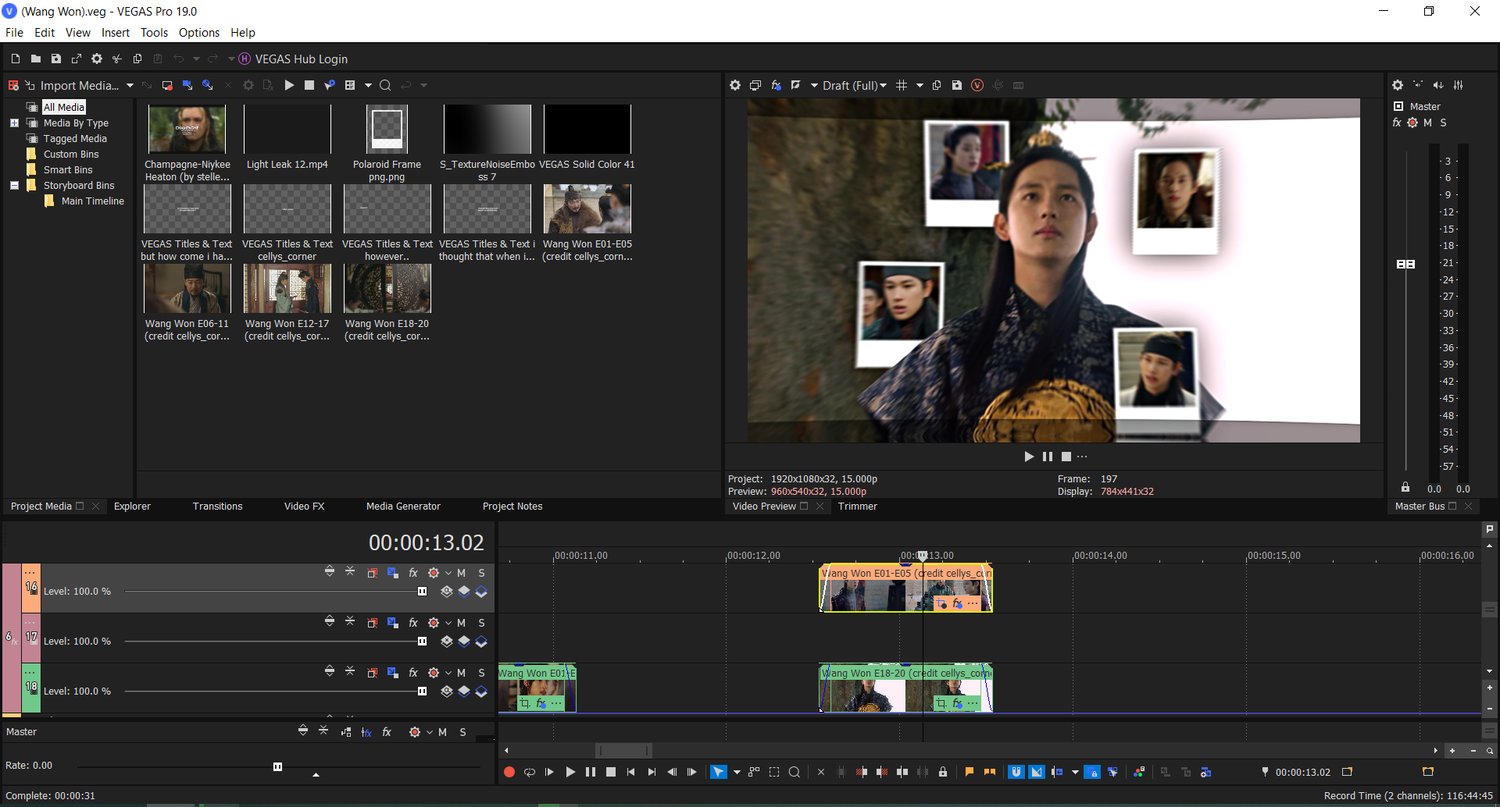The width and height of the screenshot is (1500, 807).
Task: Stop media preview in the Project Media toolbar
Action: click(x=309, y=86)
